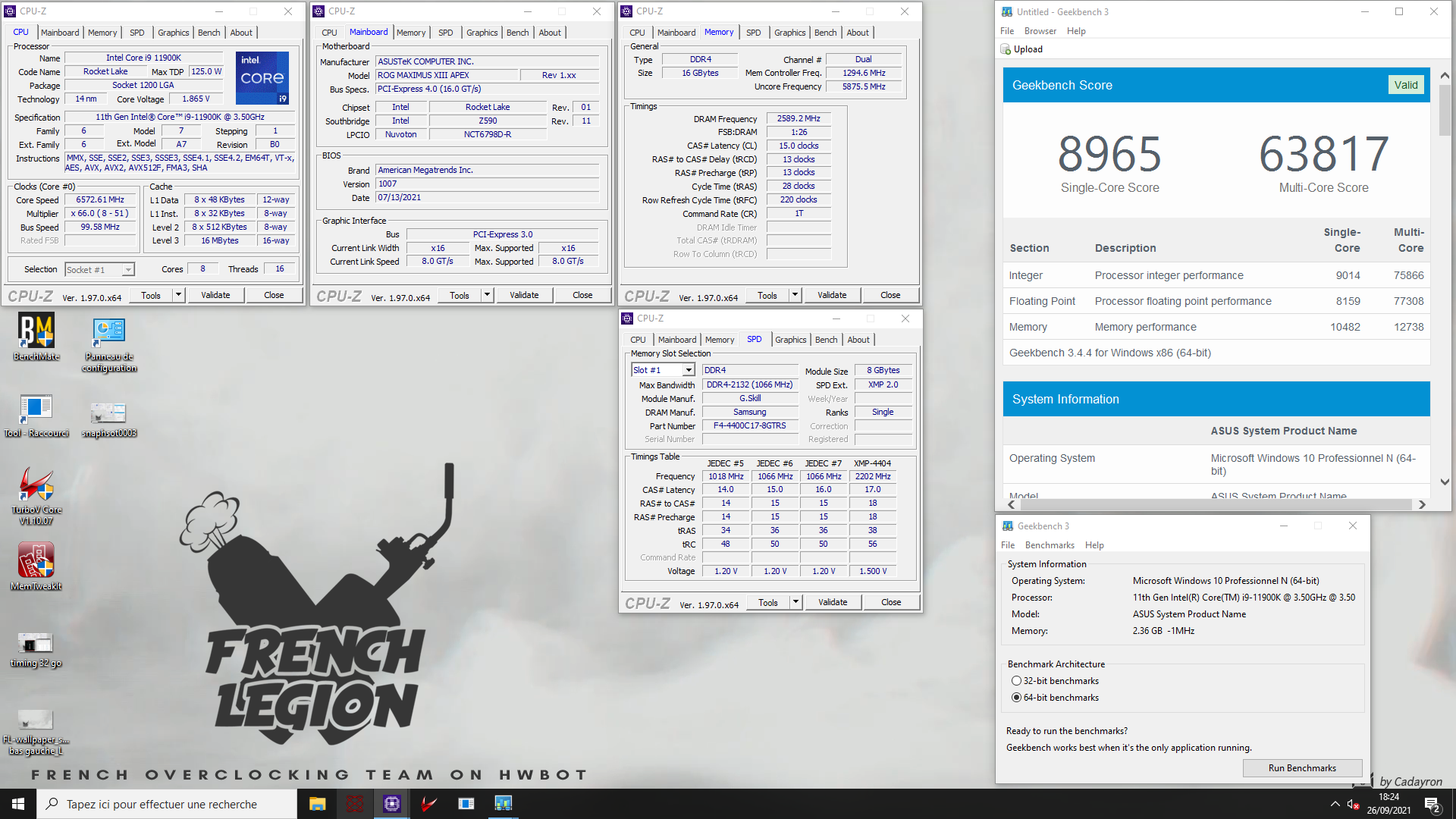Click Run Benchmarks button
This screenshot has height=819, width=1456.
(x=1302, y=768)
